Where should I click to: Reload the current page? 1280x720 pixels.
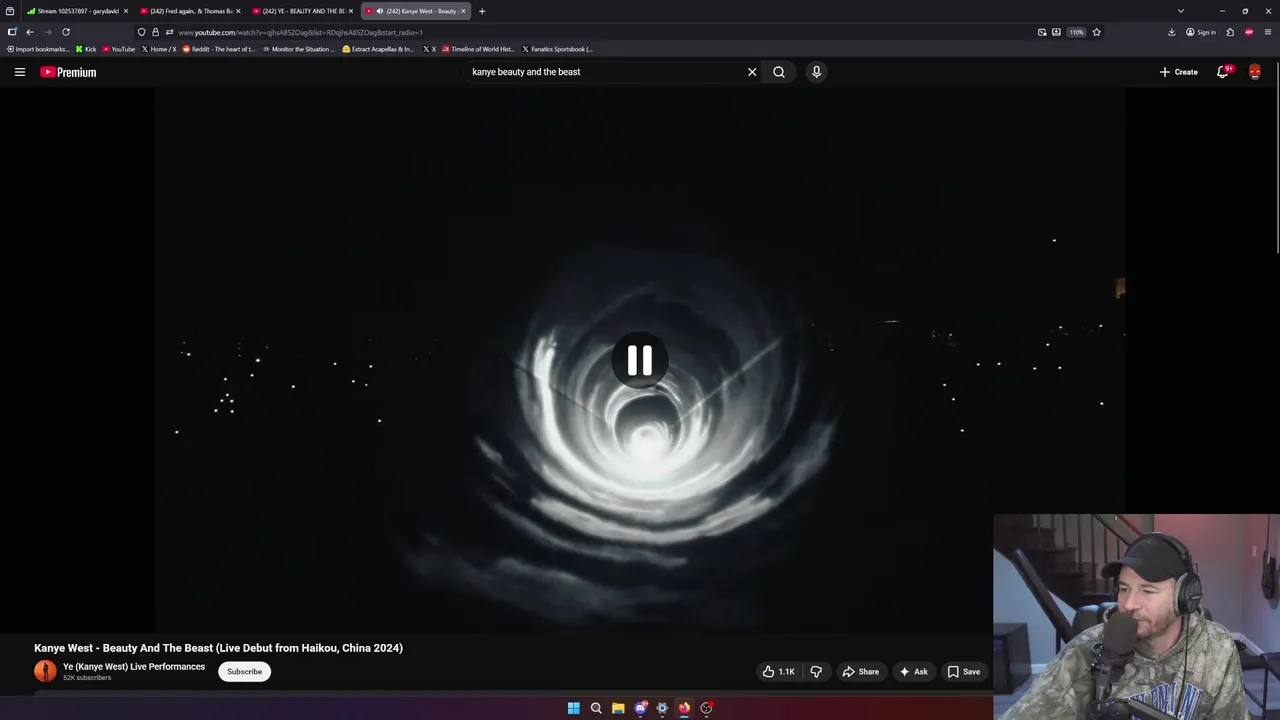[x=66, y=32]
